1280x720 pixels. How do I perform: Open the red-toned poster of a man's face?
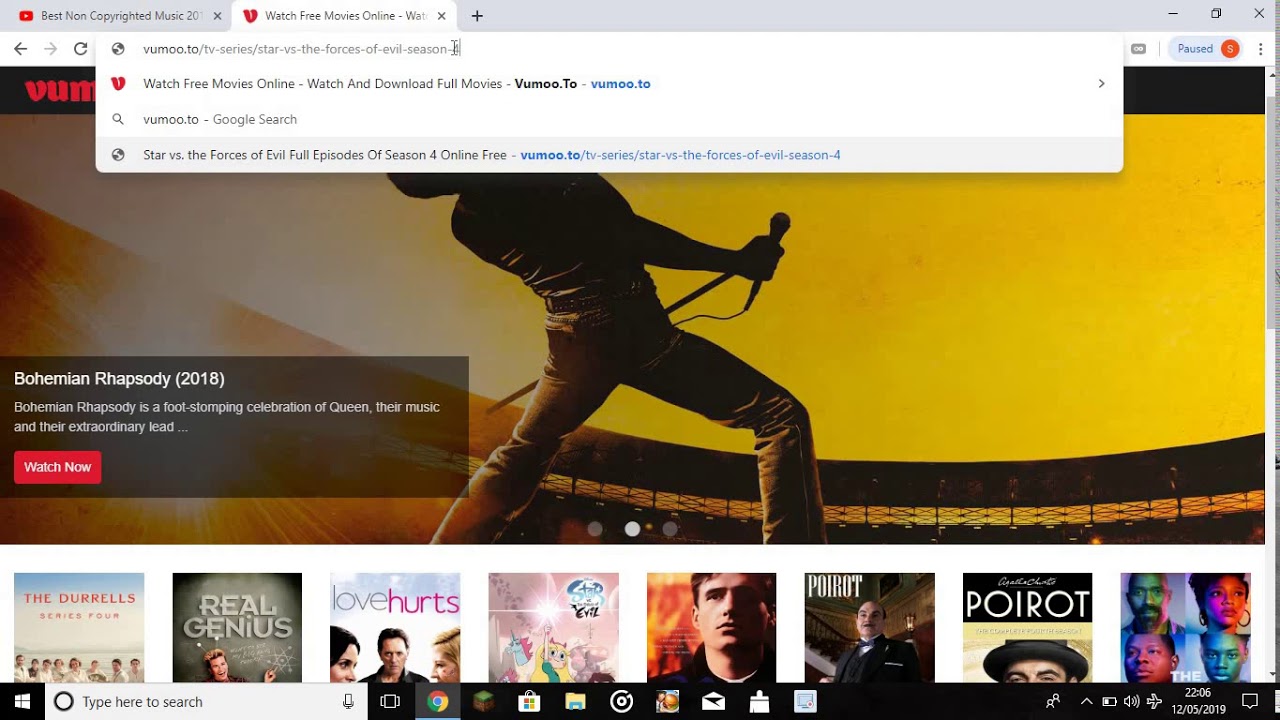coord(711,628)
